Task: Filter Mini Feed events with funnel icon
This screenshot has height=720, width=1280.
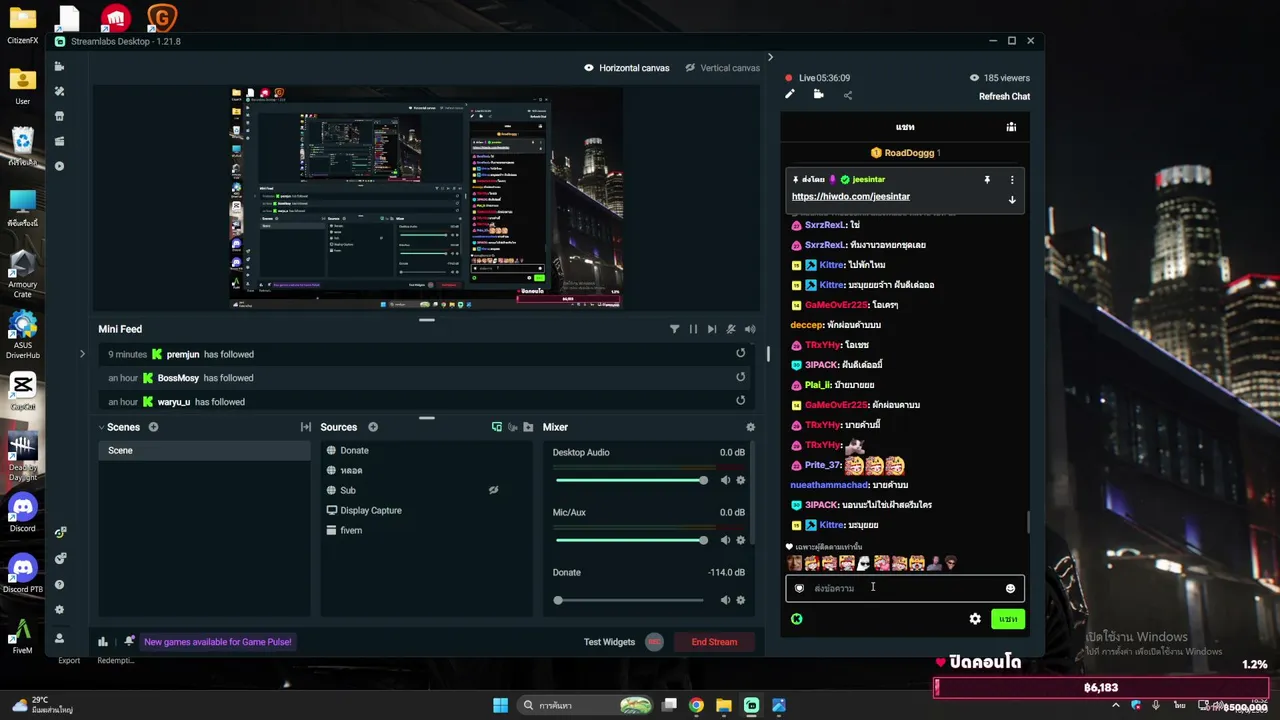Action: click(674, 329)
